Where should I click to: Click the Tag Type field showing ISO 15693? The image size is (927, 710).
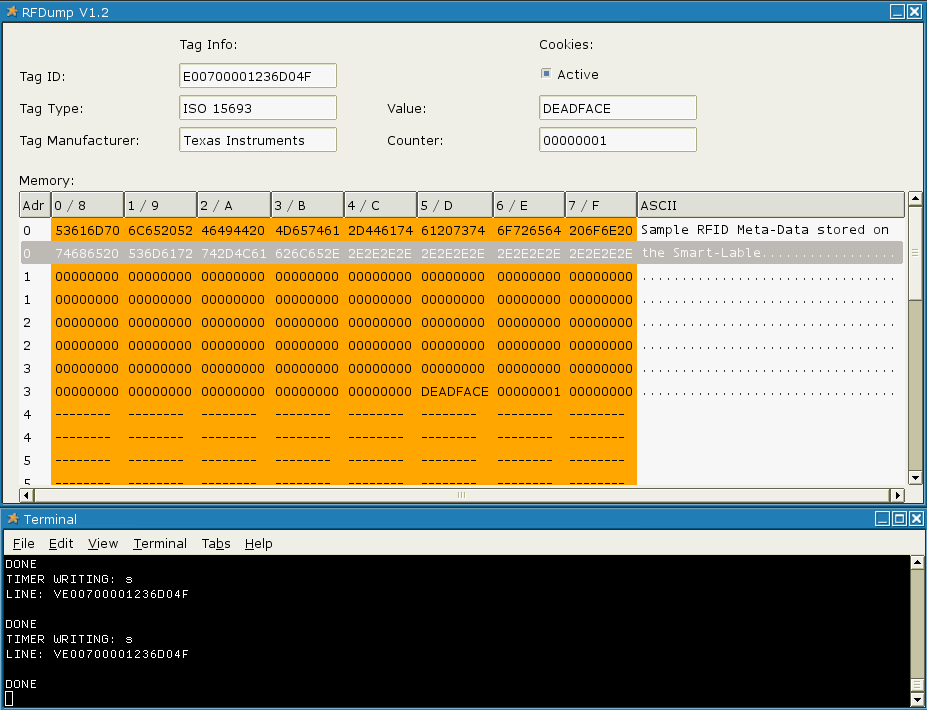click(258, 108)
